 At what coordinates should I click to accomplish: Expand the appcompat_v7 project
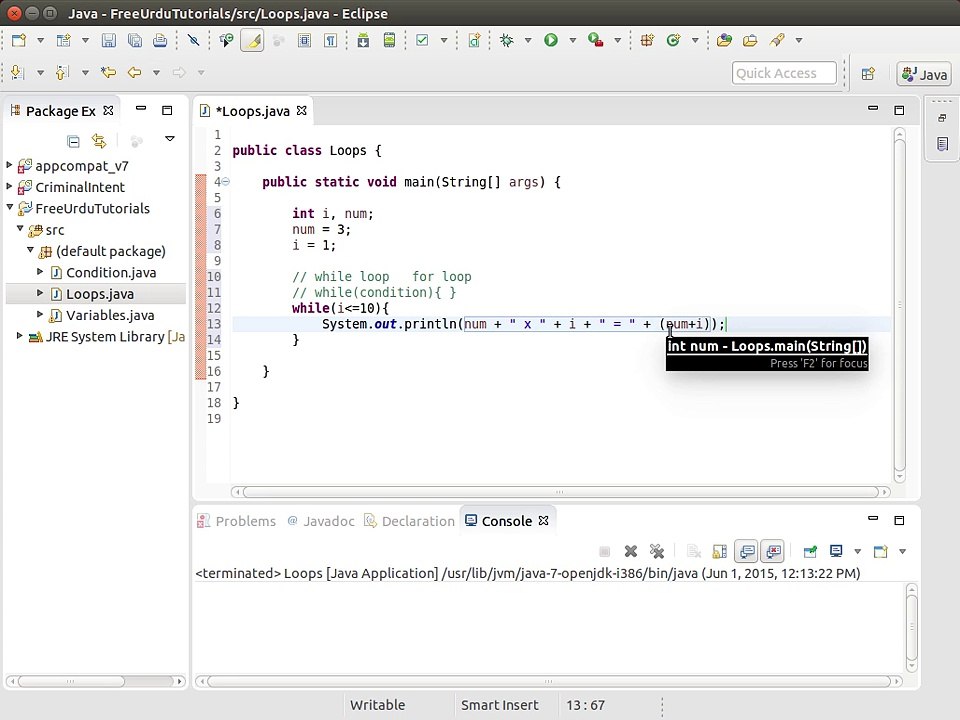click(9, 165)
